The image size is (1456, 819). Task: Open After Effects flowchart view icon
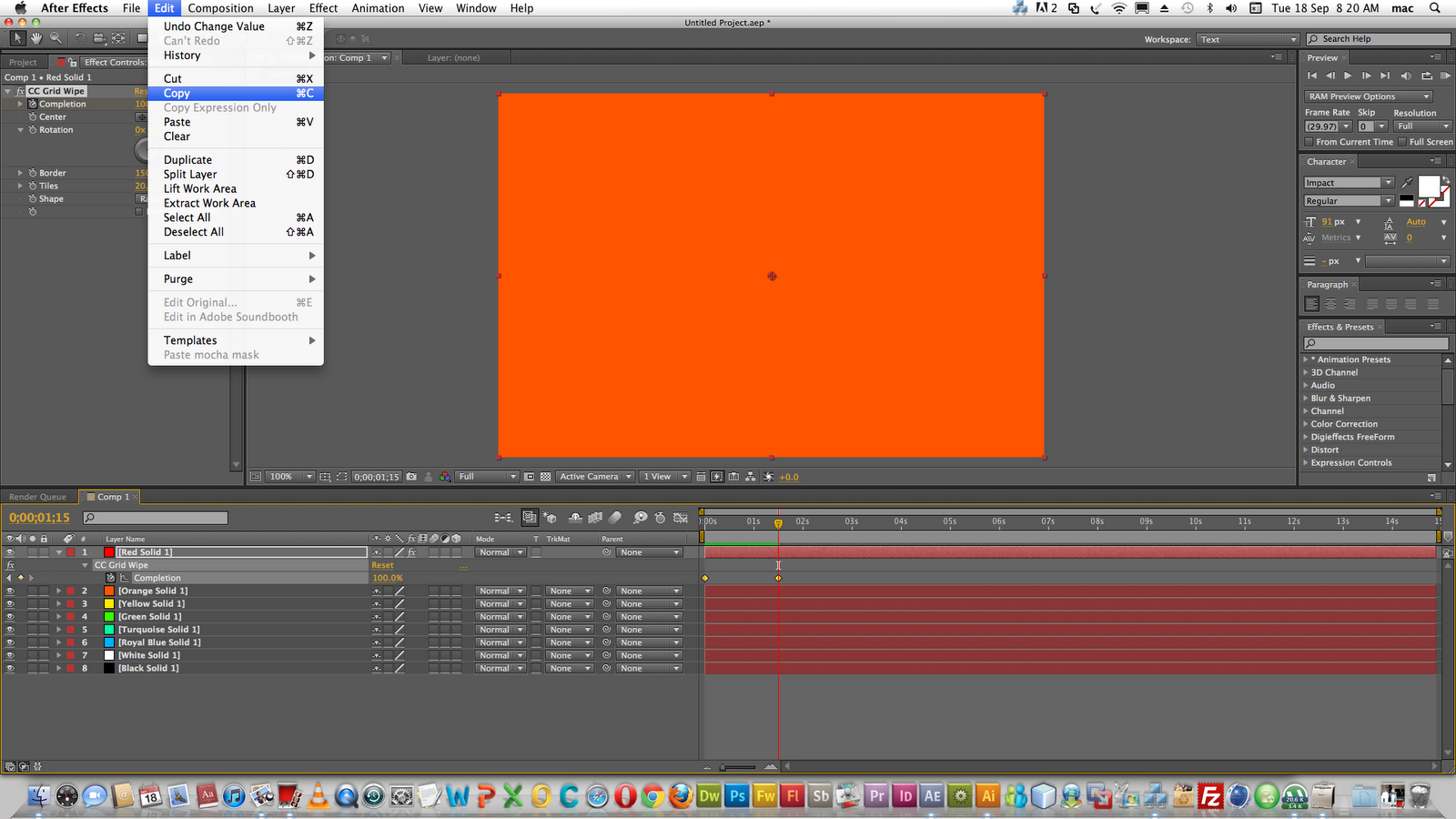[750, 476]
